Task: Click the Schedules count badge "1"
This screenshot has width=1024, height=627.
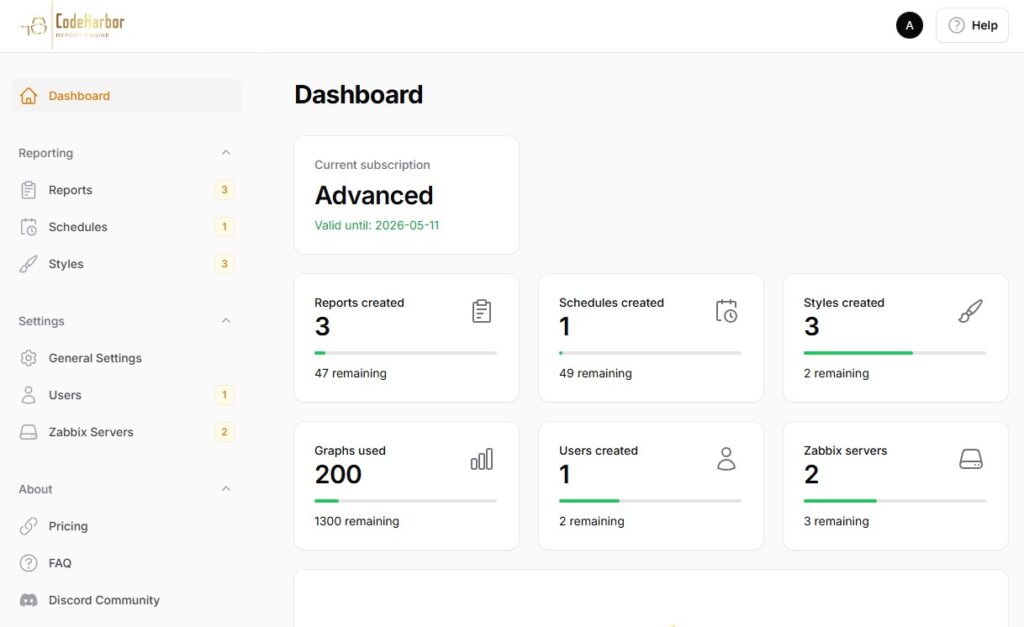Action: (x=224, y=227)
